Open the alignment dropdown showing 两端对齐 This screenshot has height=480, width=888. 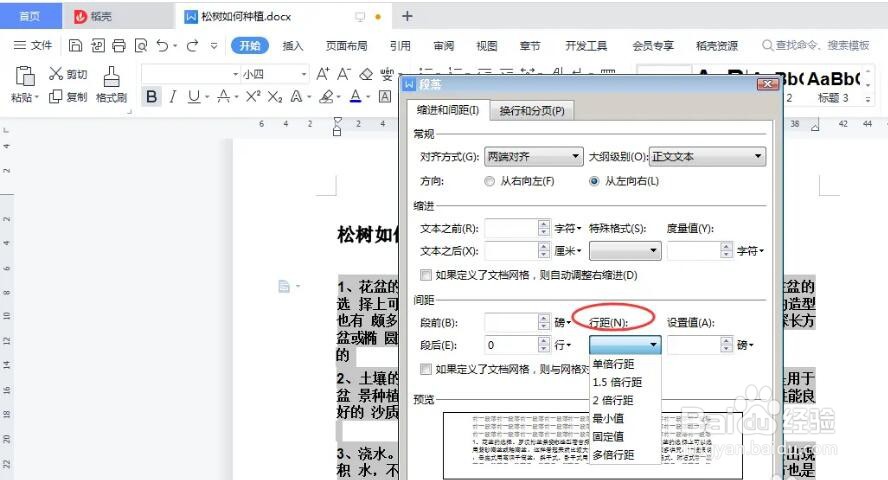tap(533, 156)
